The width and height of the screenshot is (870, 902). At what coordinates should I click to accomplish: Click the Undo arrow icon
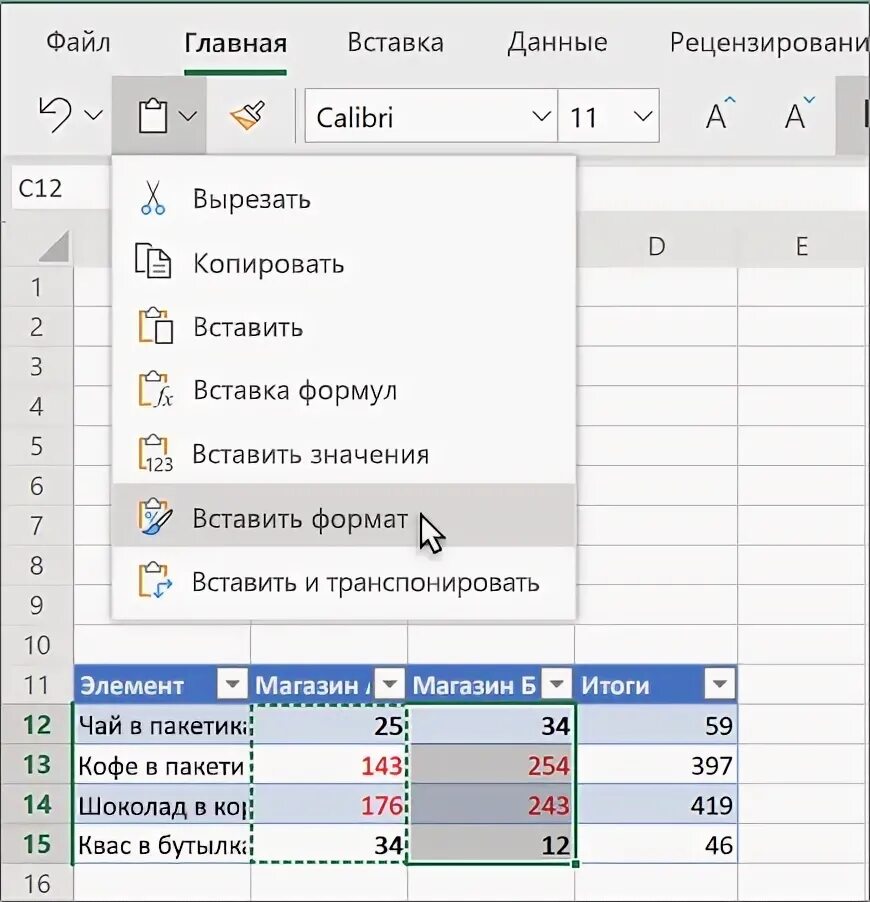(x=55, y=116)
